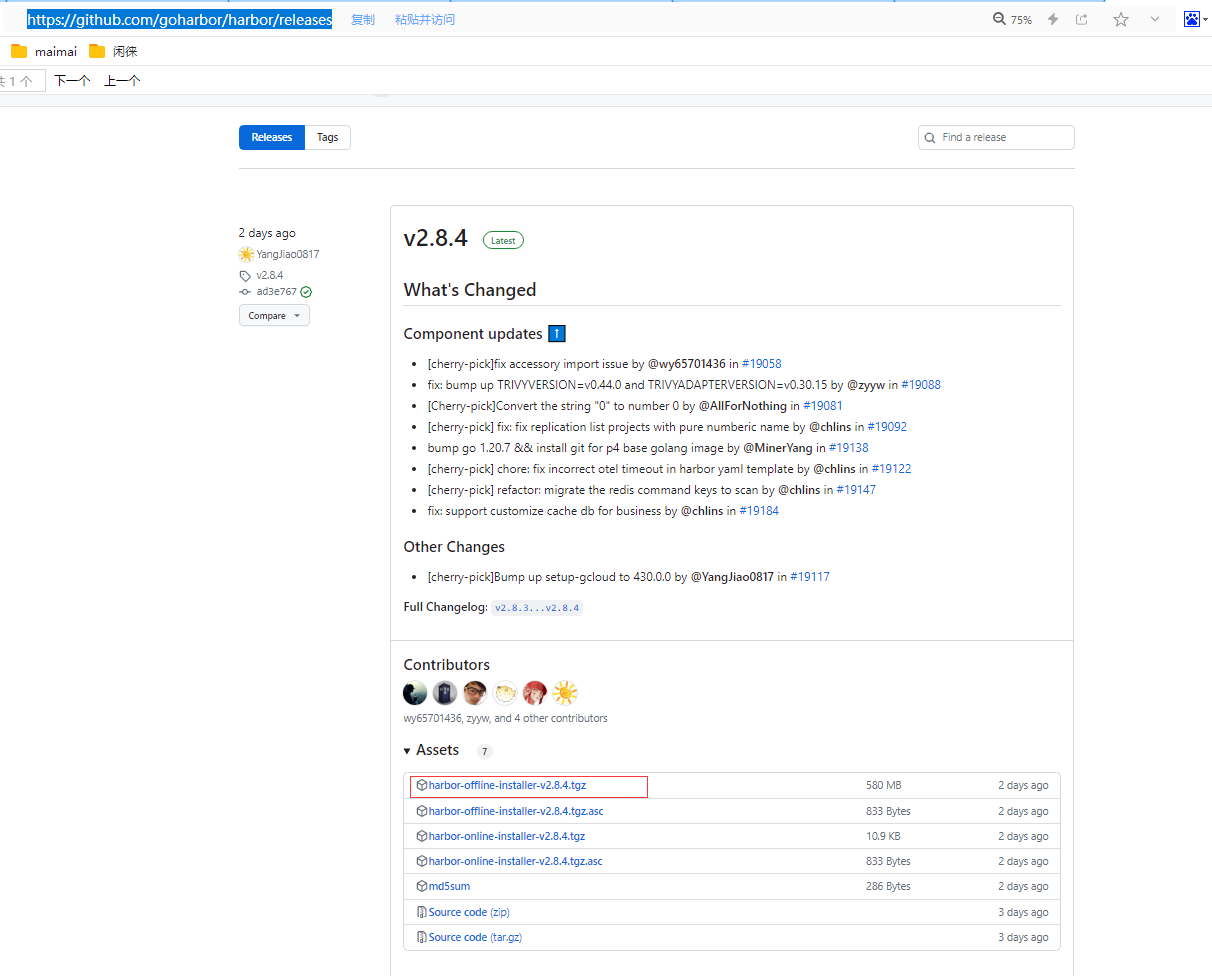1212x976 pixels.
Task: Download harbor-offline-installer-v2.8.4.tgz
Action: click(x=507, y=786)
